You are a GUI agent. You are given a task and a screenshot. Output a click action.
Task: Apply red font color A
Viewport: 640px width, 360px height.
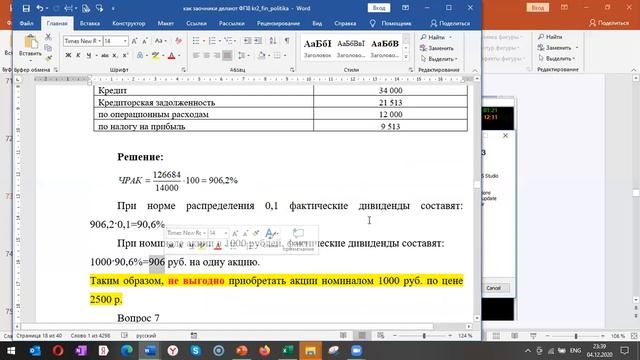[172, 55]
